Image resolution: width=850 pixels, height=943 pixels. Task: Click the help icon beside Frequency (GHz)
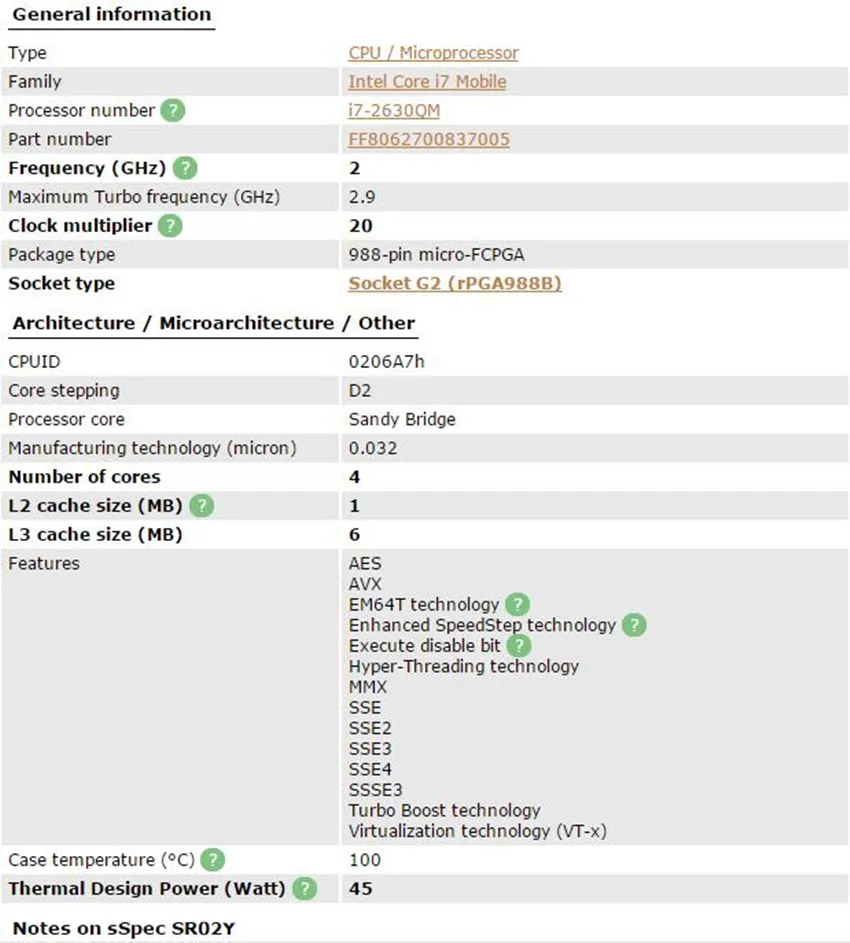(185, 168)
